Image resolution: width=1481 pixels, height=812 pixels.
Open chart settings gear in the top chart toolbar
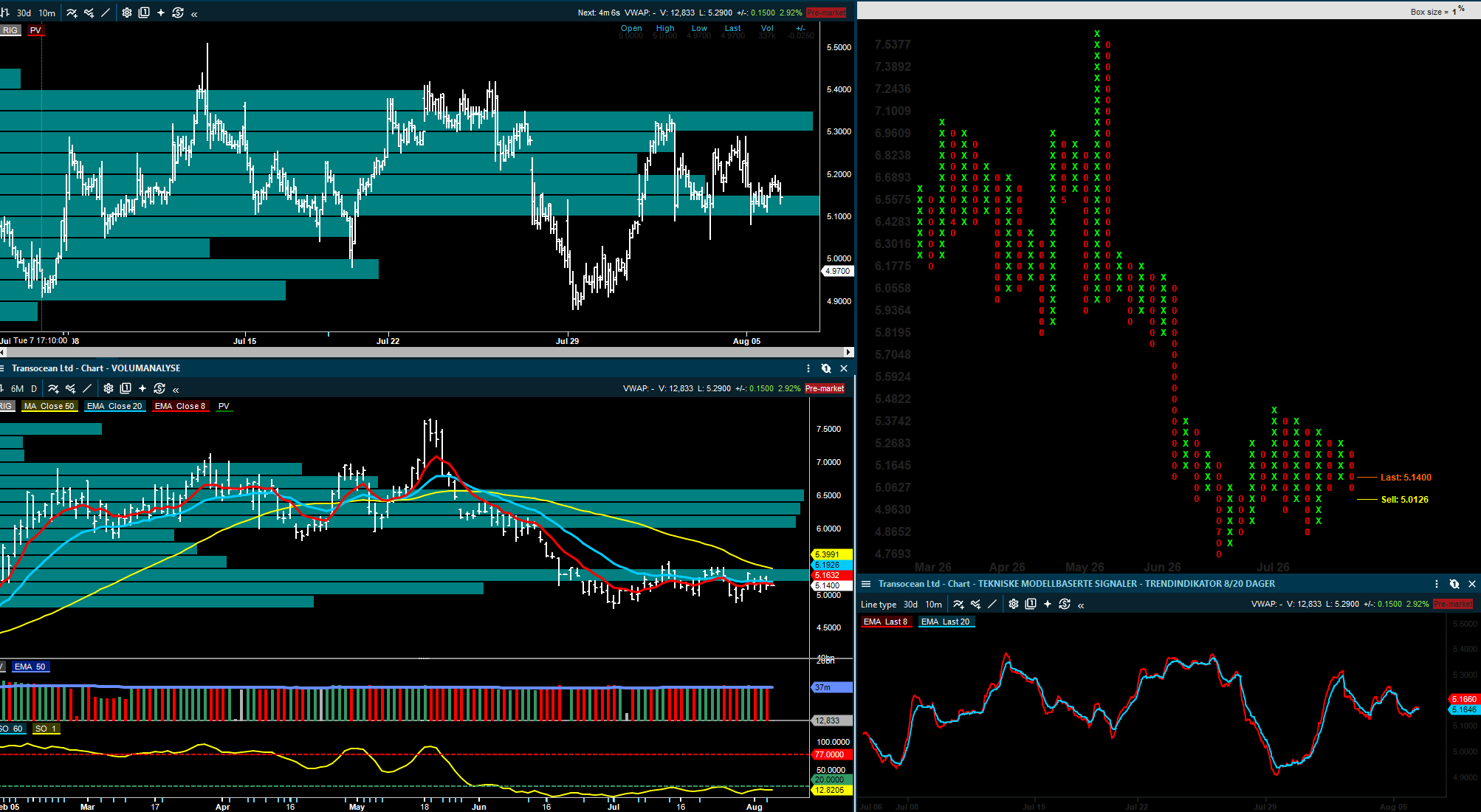[127, 13]
